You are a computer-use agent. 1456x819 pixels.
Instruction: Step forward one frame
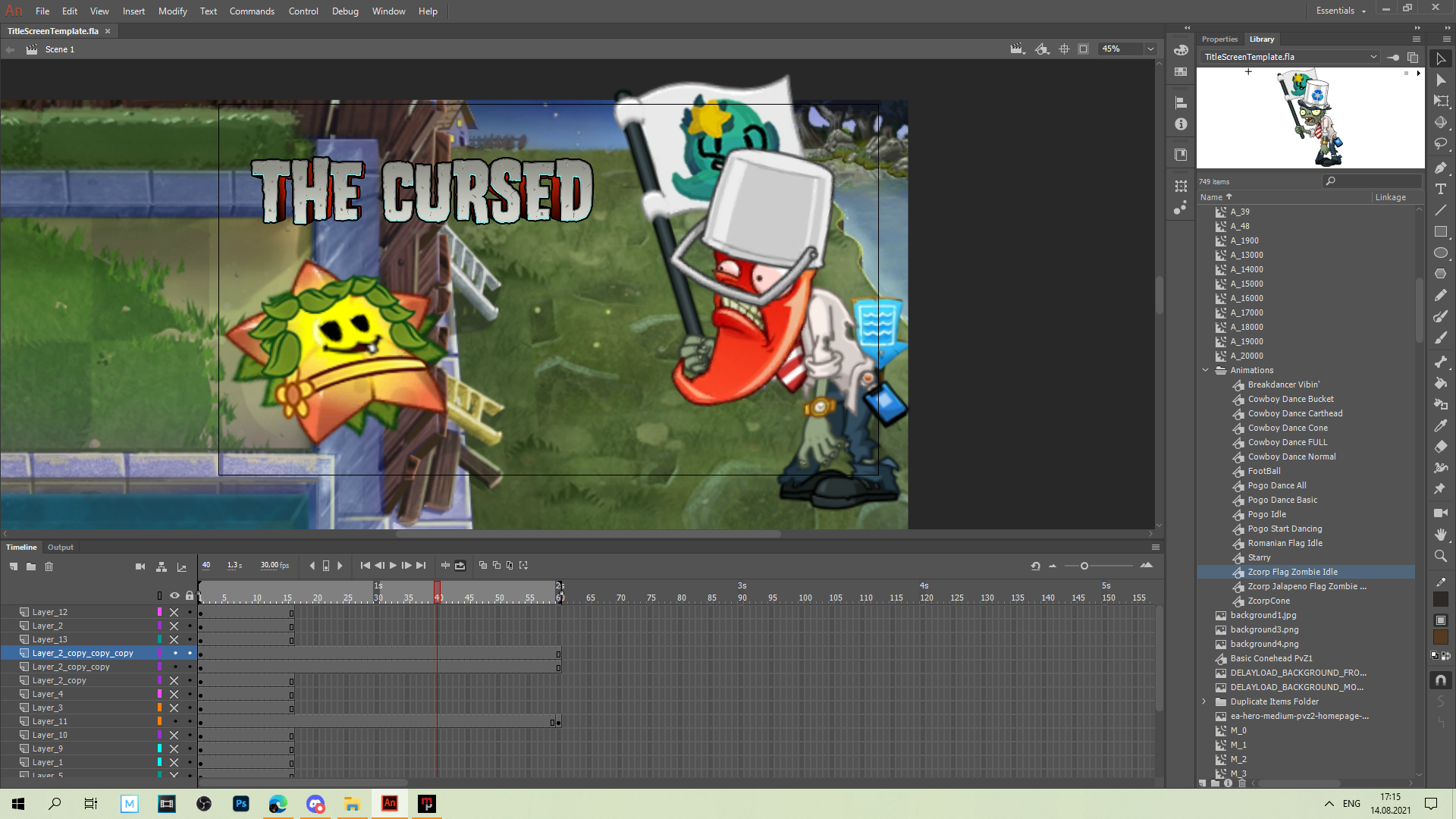407,566
